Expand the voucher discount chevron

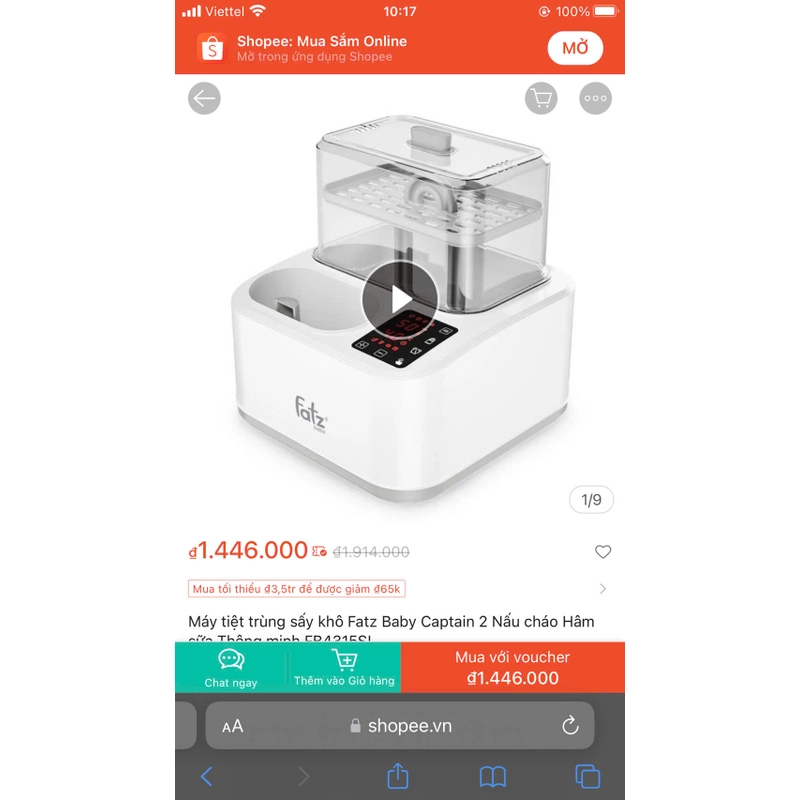(603, 589)
